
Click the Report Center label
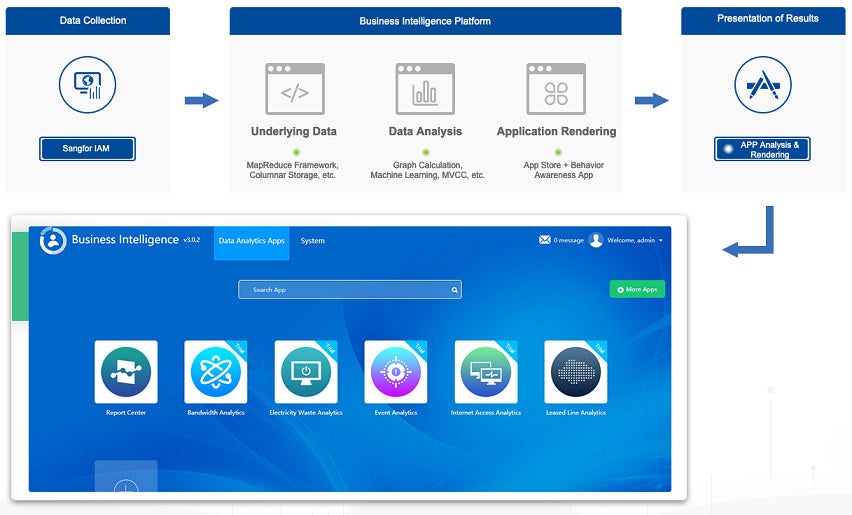[126, 413]
